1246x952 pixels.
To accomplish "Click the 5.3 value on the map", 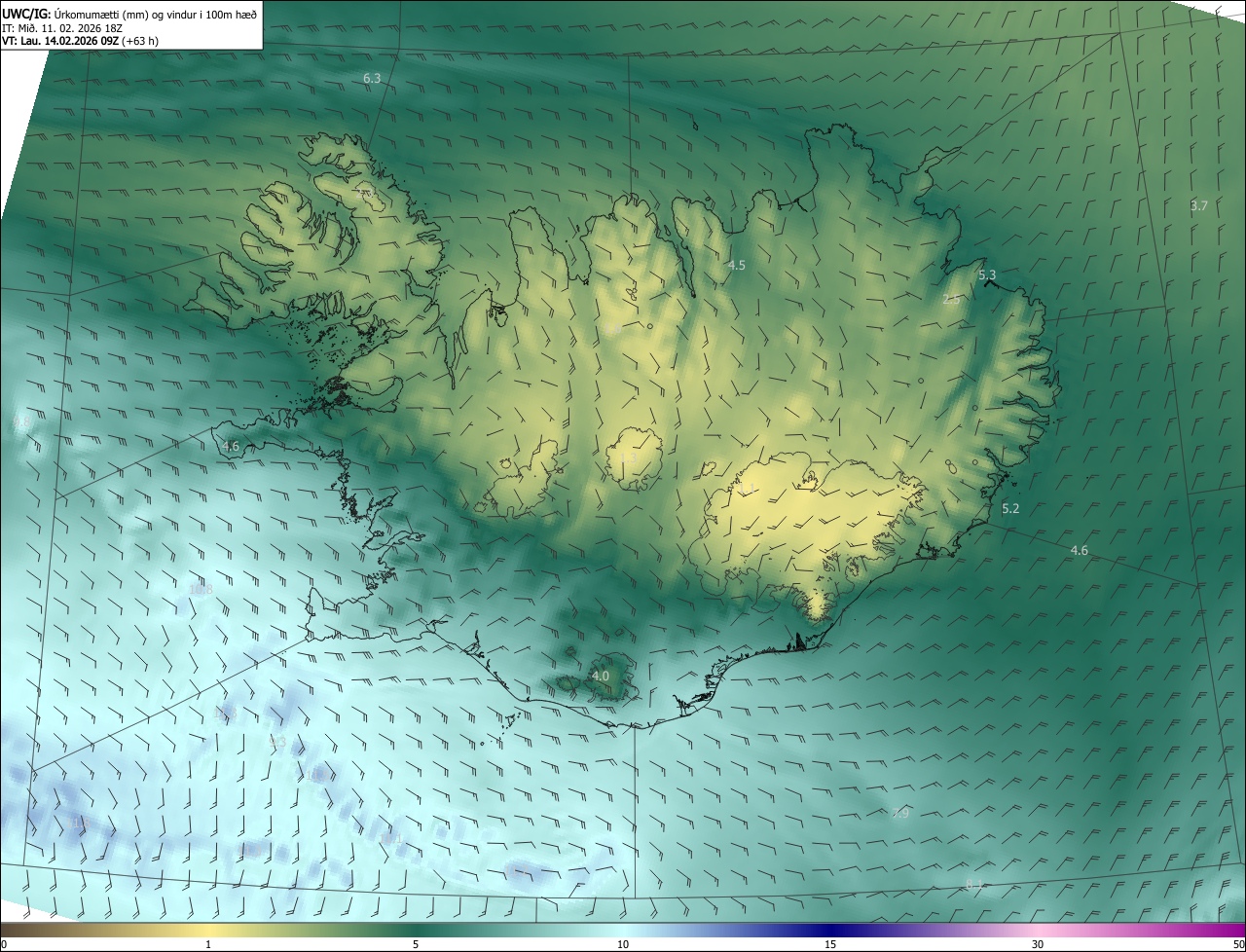I will point(987,275).
